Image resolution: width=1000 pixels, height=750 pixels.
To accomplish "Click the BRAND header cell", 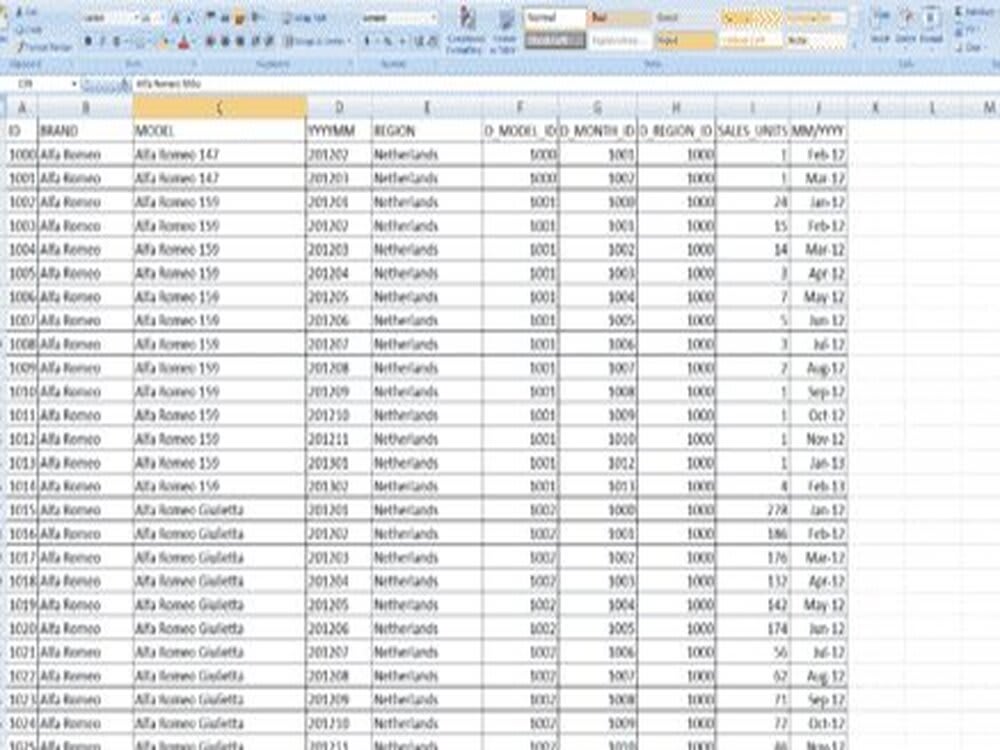I will pos(85,131).
